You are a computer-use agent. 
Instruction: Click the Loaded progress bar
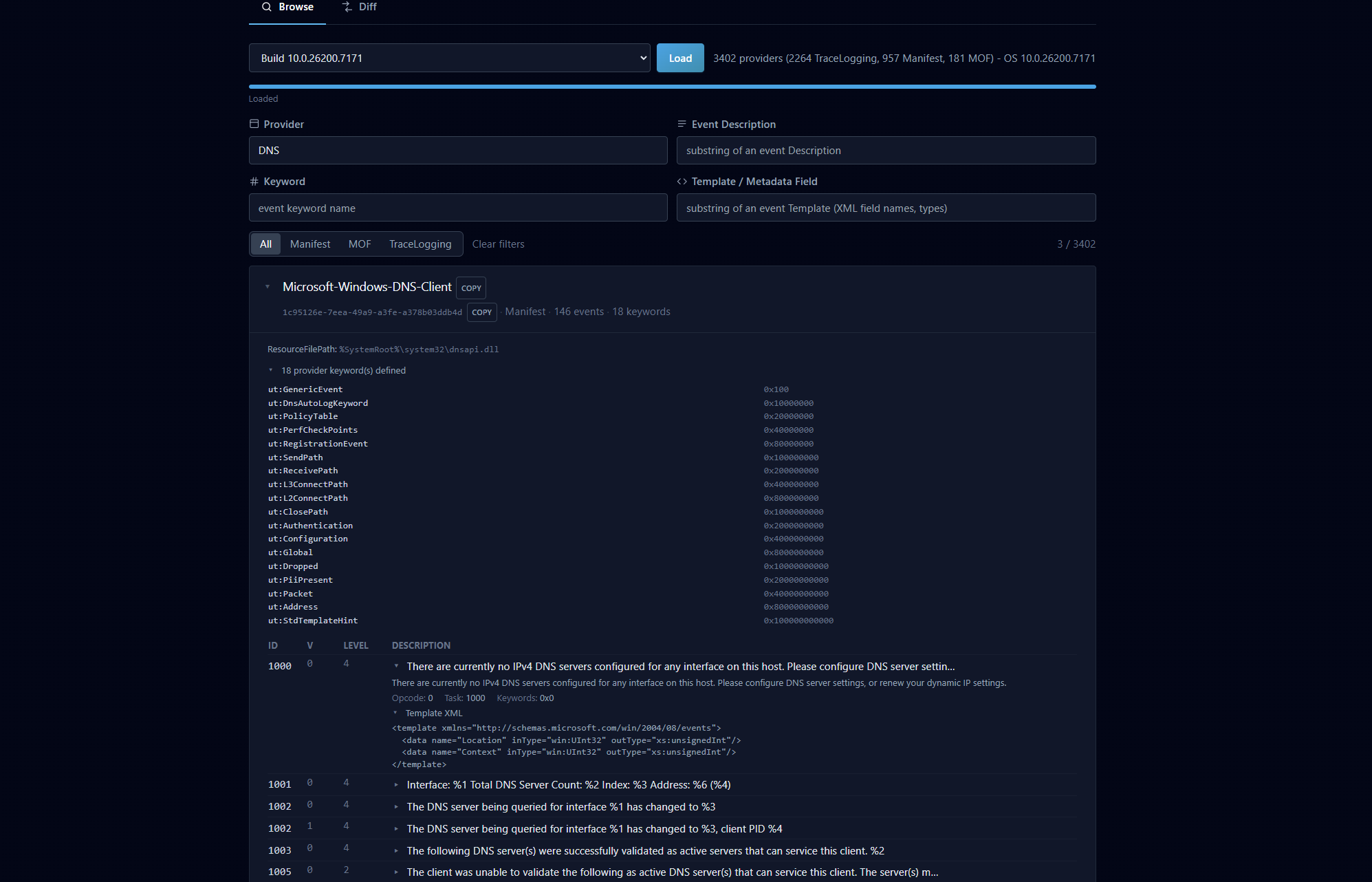click(673, 87)
